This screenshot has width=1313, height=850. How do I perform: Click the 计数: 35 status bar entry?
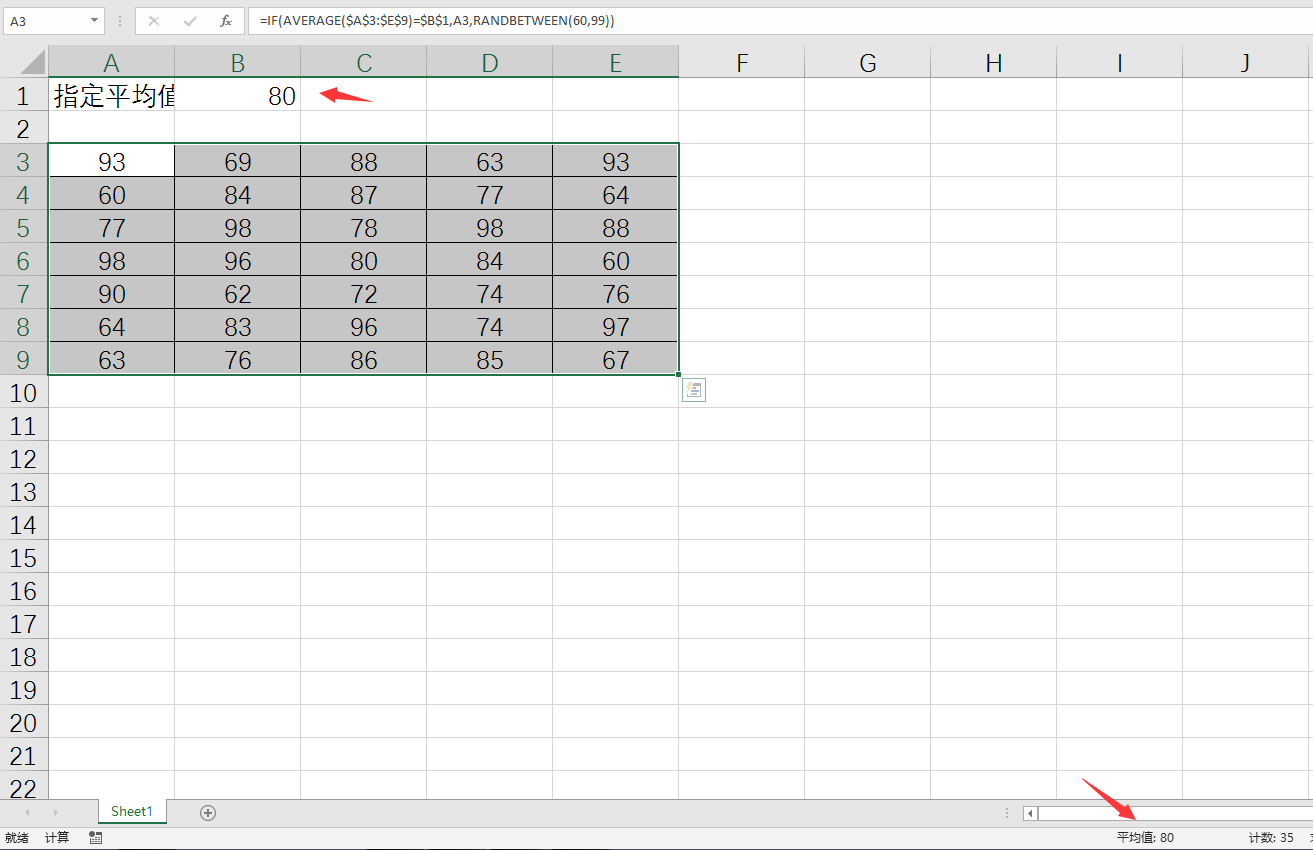pyautogui.click(x=1271, y=837)
